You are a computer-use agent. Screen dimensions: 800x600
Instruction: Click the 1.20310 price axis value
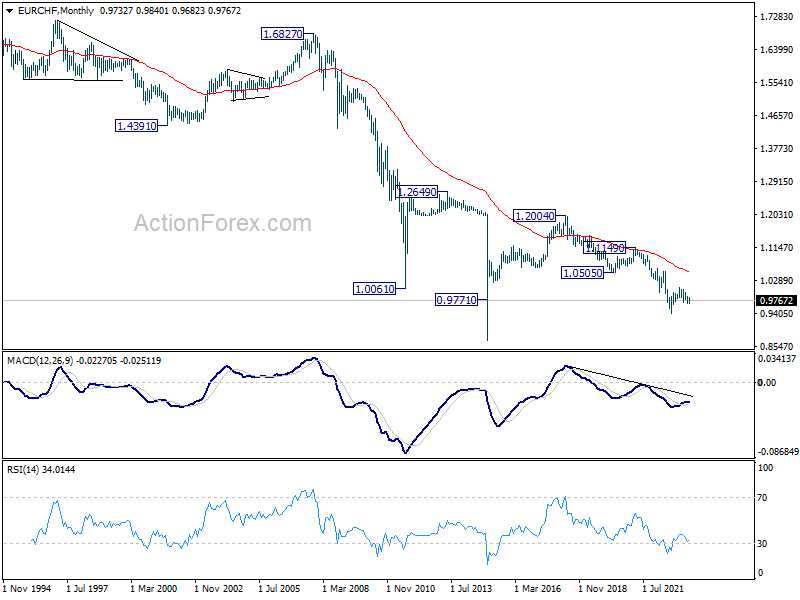(x=776, y=215)
